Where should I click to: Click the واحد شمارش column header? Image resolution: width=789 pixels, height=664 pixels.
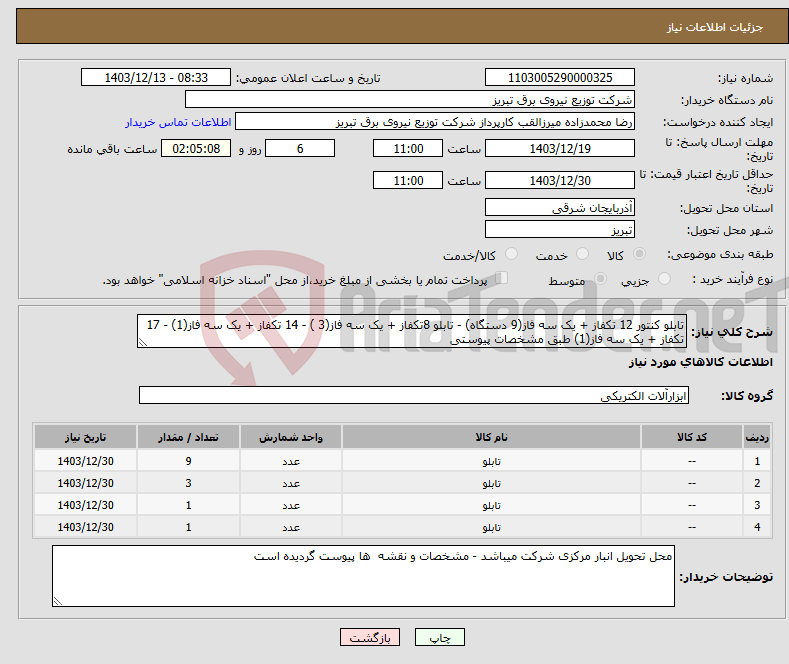coord(291,437)
